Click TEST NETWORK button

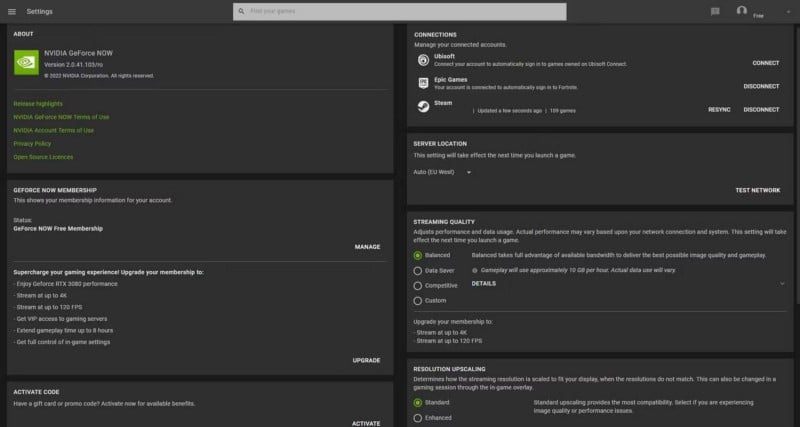click(x=758, y=190)
